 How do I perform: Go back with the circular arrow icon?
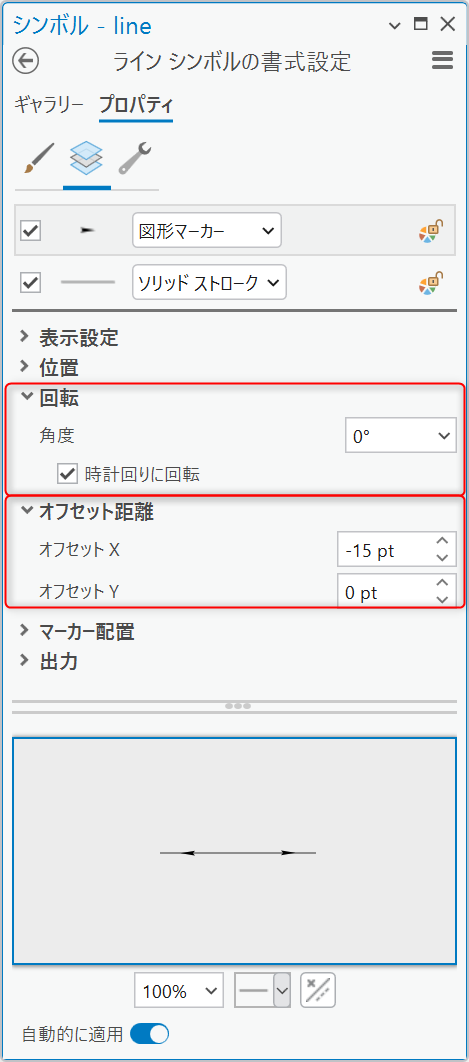click(x=26, y=62)
